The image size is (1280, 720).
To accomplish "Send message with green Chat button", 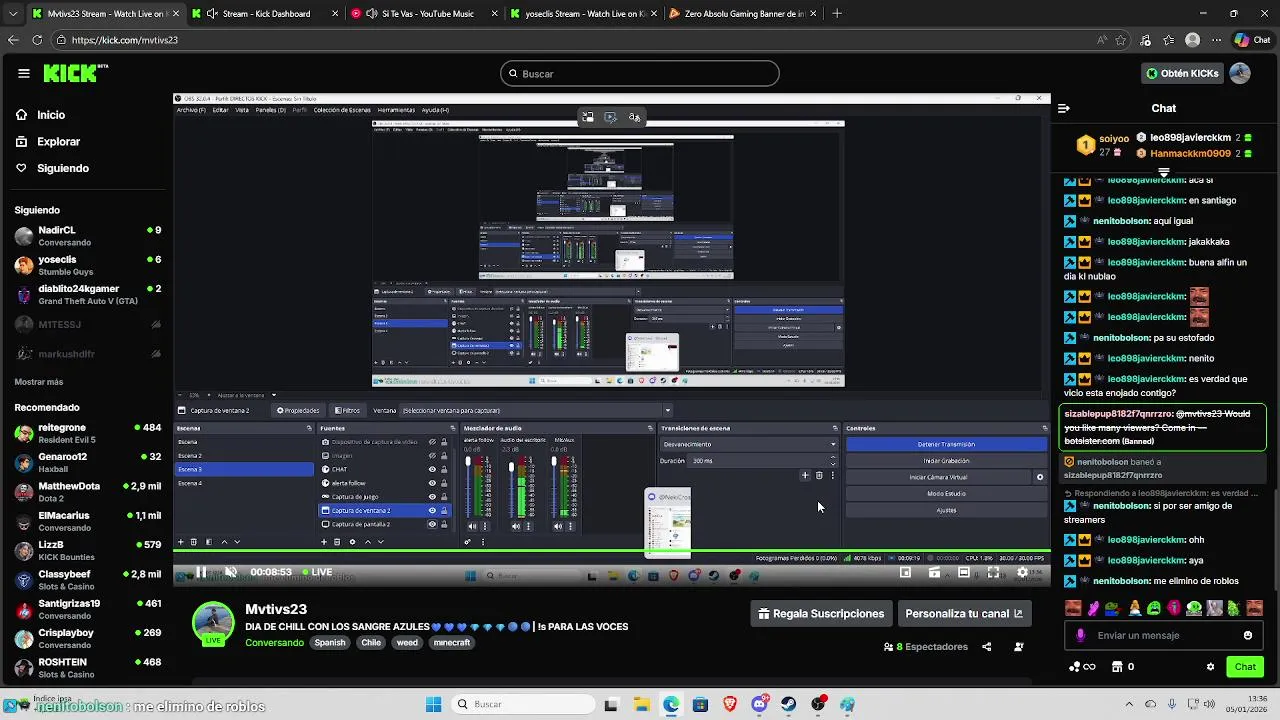I will 1245,667.
